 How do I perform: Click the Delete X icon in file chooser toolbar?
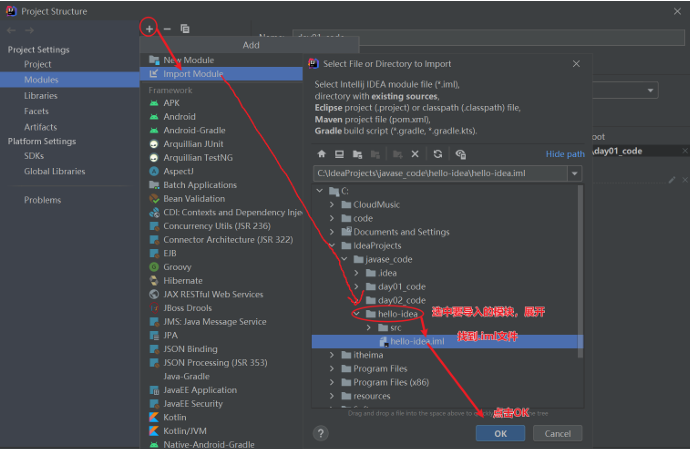pos(415,154)
